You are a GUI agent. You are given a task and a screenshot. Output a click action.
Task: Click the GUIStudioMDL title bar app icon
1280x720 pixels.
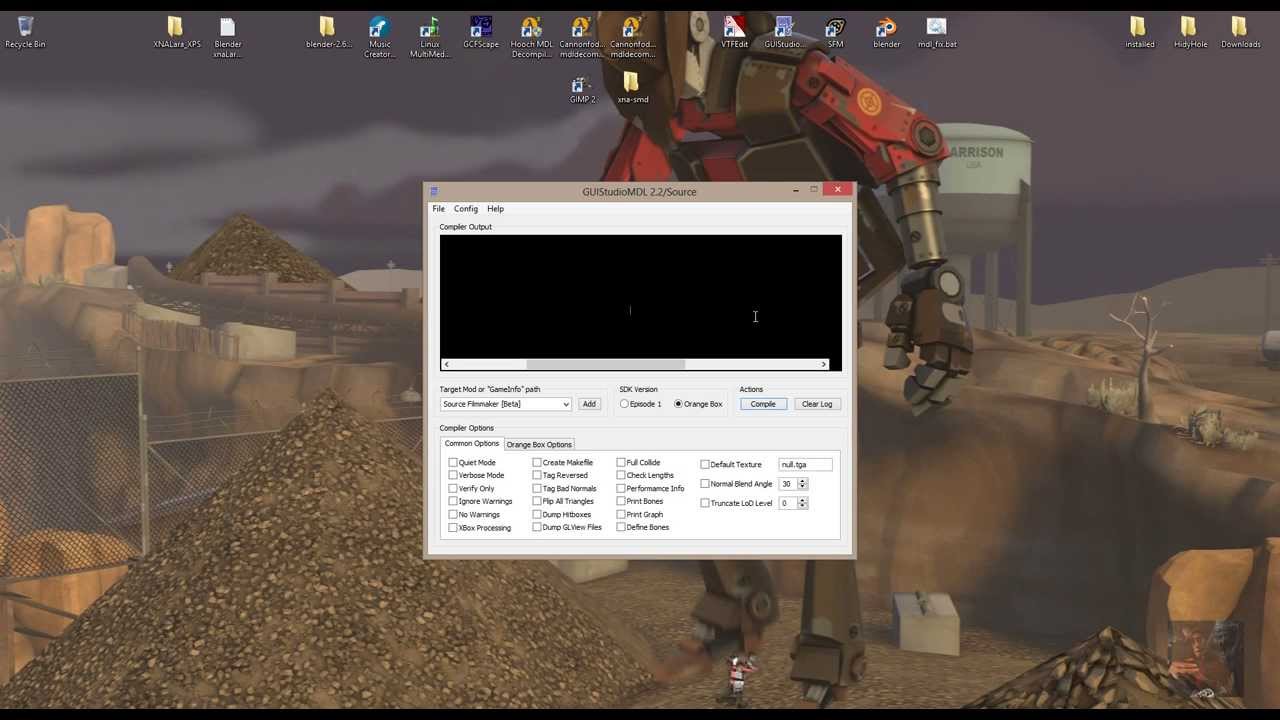tap(434, 192)
